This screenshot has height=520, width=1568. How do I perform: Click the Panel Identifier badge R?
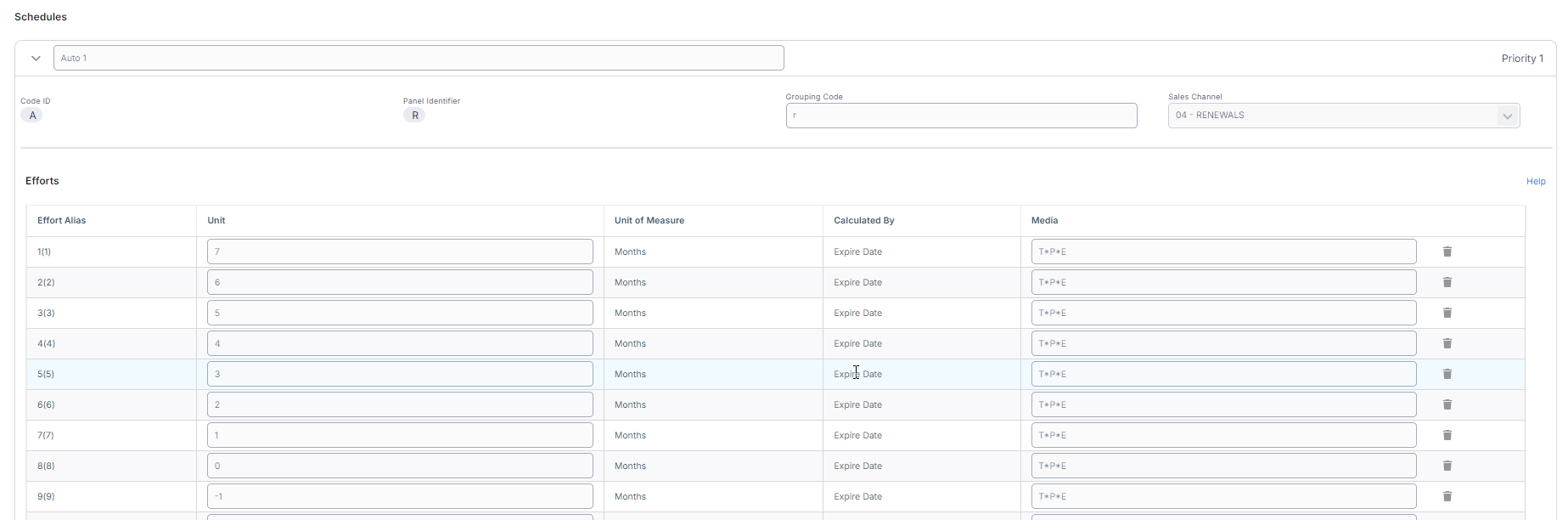(x=414, y=116)
